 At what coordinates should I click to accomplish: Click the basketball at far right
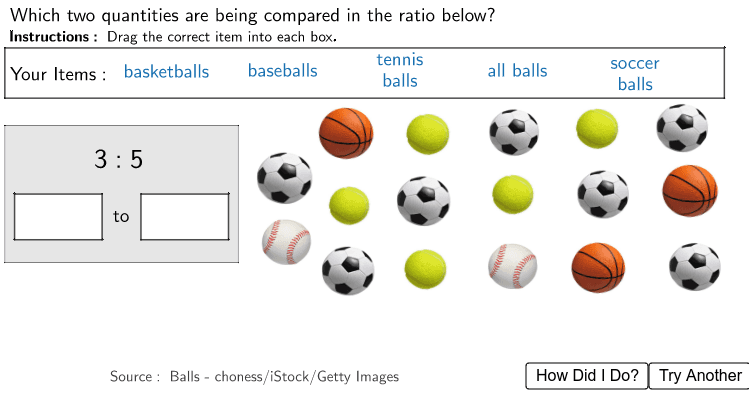tap(690, 191)
